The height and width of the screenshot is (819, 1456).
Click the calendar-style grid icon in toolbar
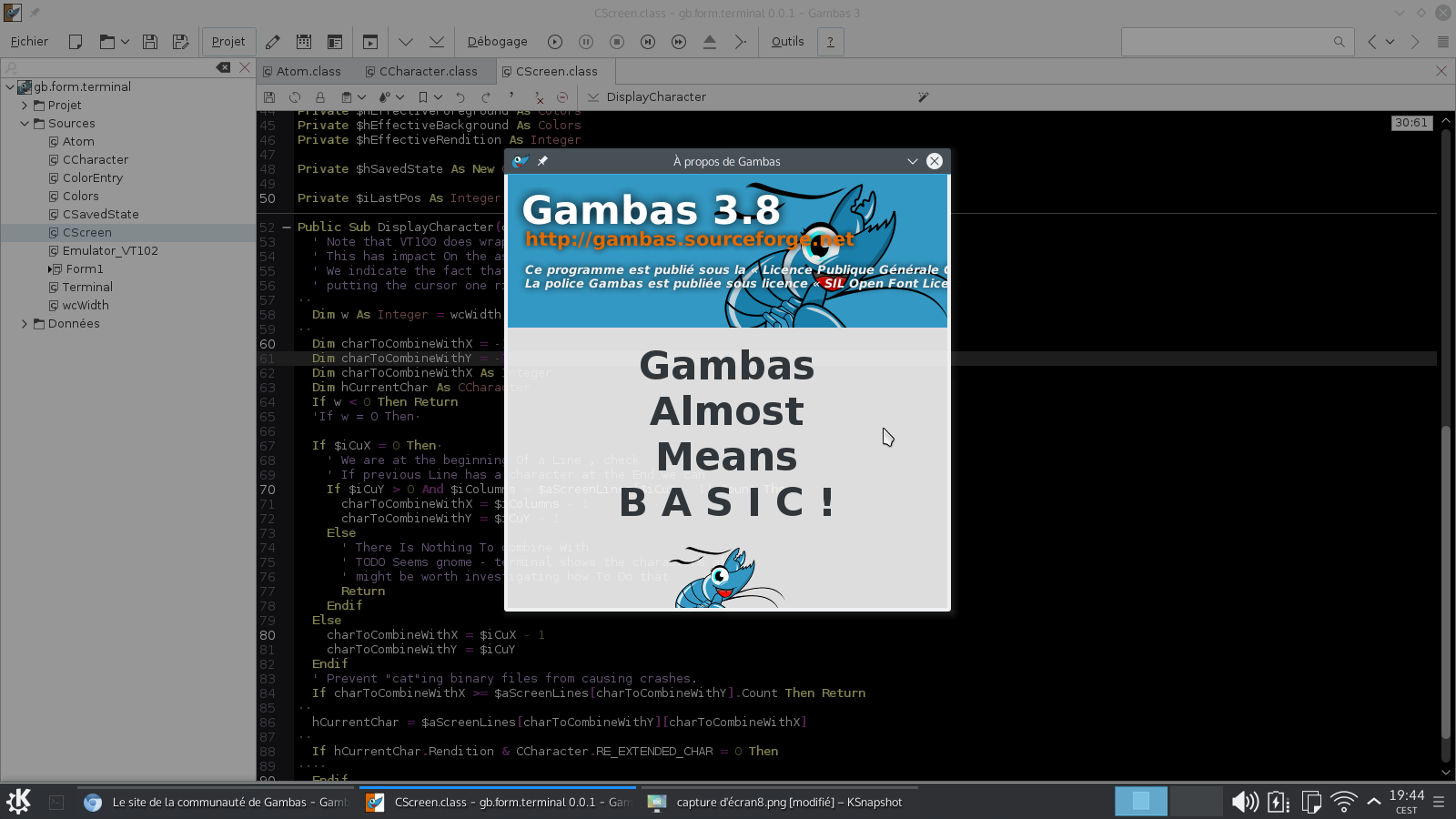304,42
